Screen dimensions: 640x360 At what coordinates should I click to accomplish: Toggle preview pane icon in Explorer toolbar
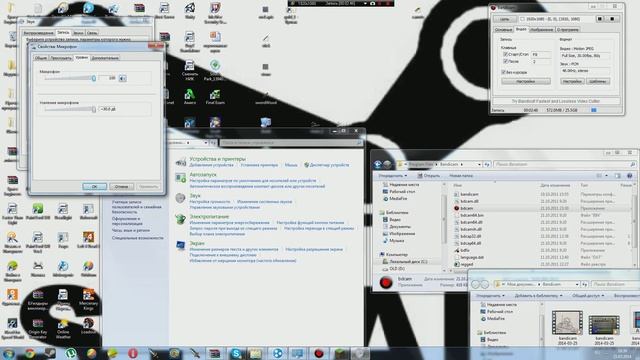[x=618, y=176]
